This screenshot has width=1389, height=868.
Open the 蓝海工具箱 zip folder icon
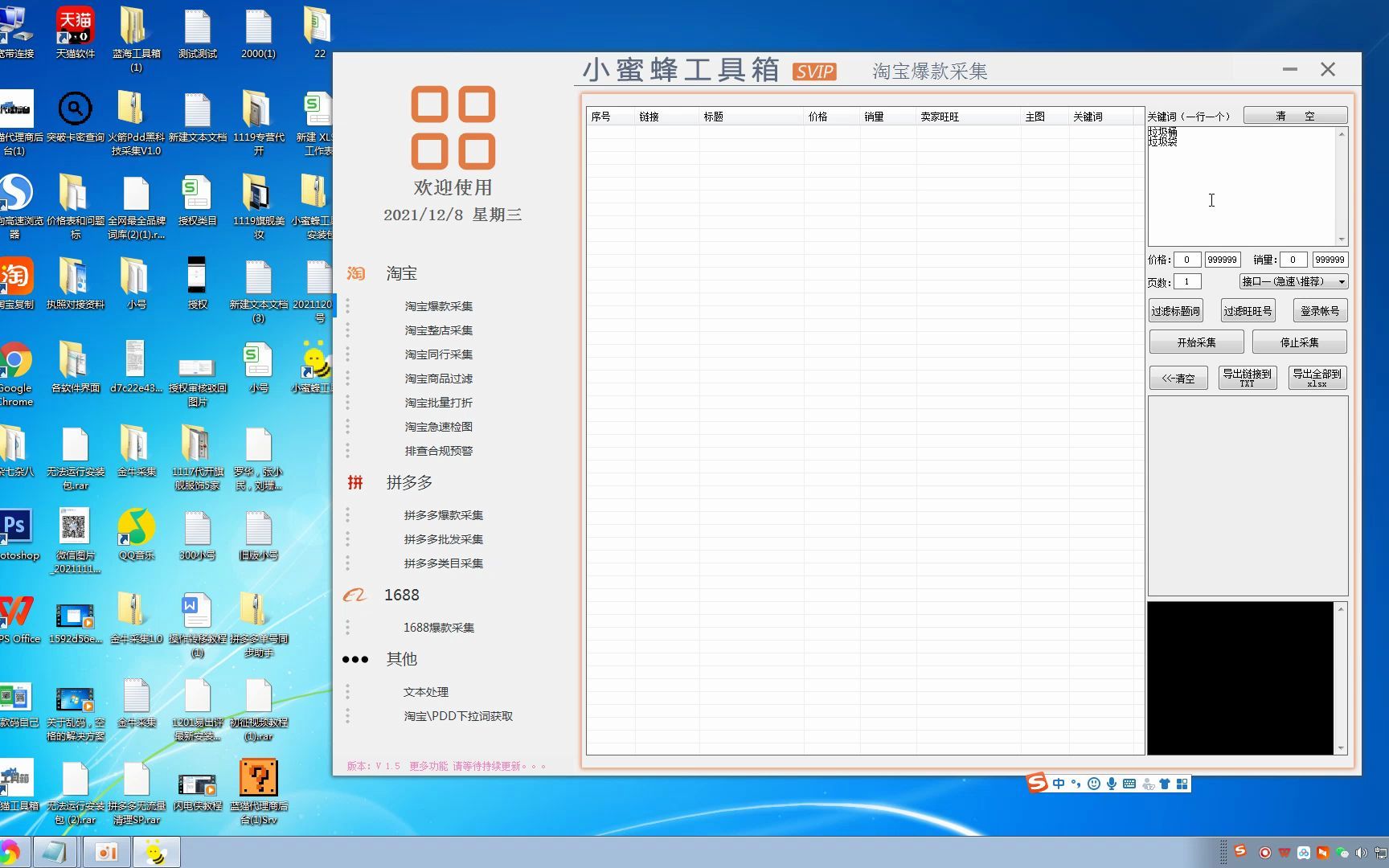(x=137, y=39)
